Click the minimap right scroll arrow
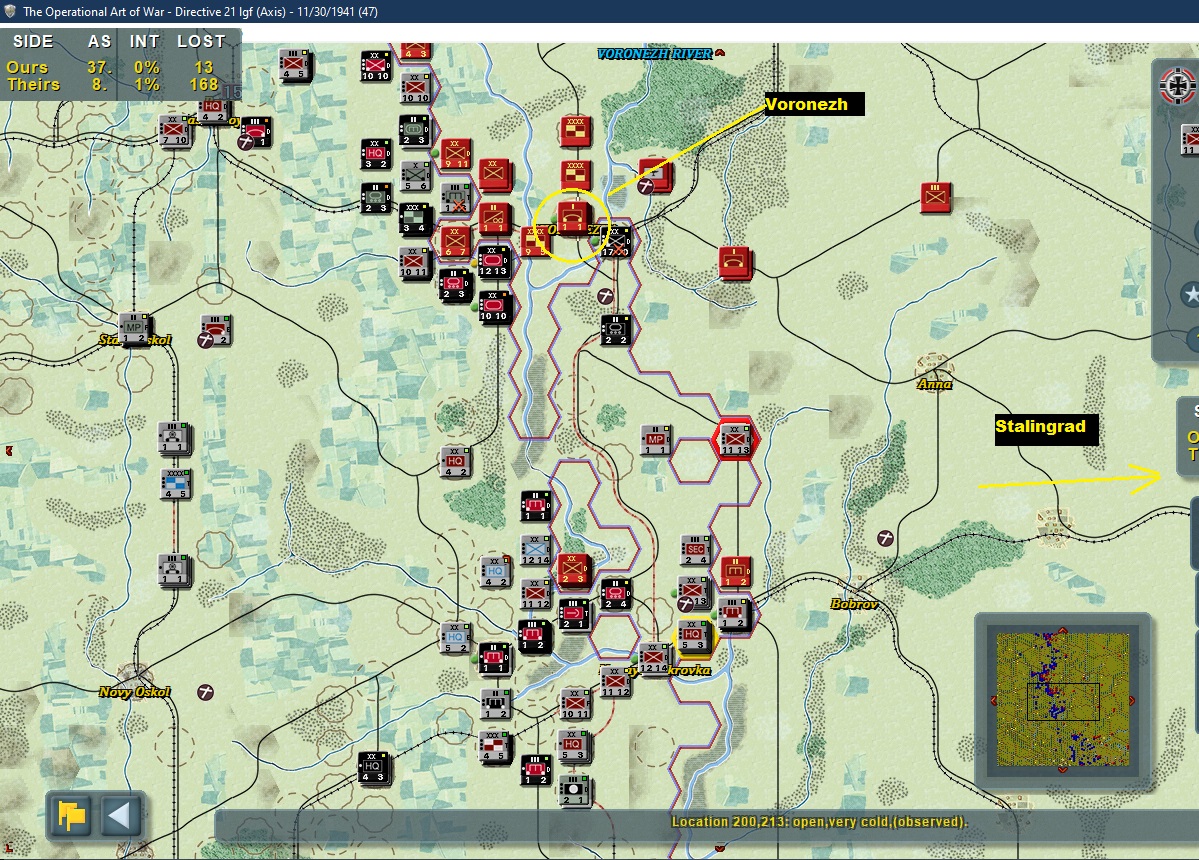Image resolution: width=1199 pixels, height=860 pixels. point(1132,700)
